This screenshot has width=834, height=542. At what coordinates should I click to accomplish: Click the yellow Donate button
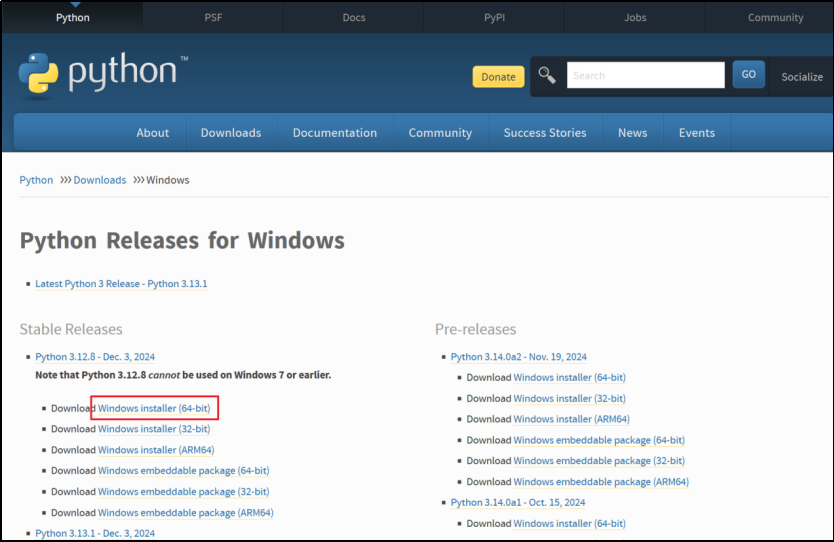coord(498,77)
